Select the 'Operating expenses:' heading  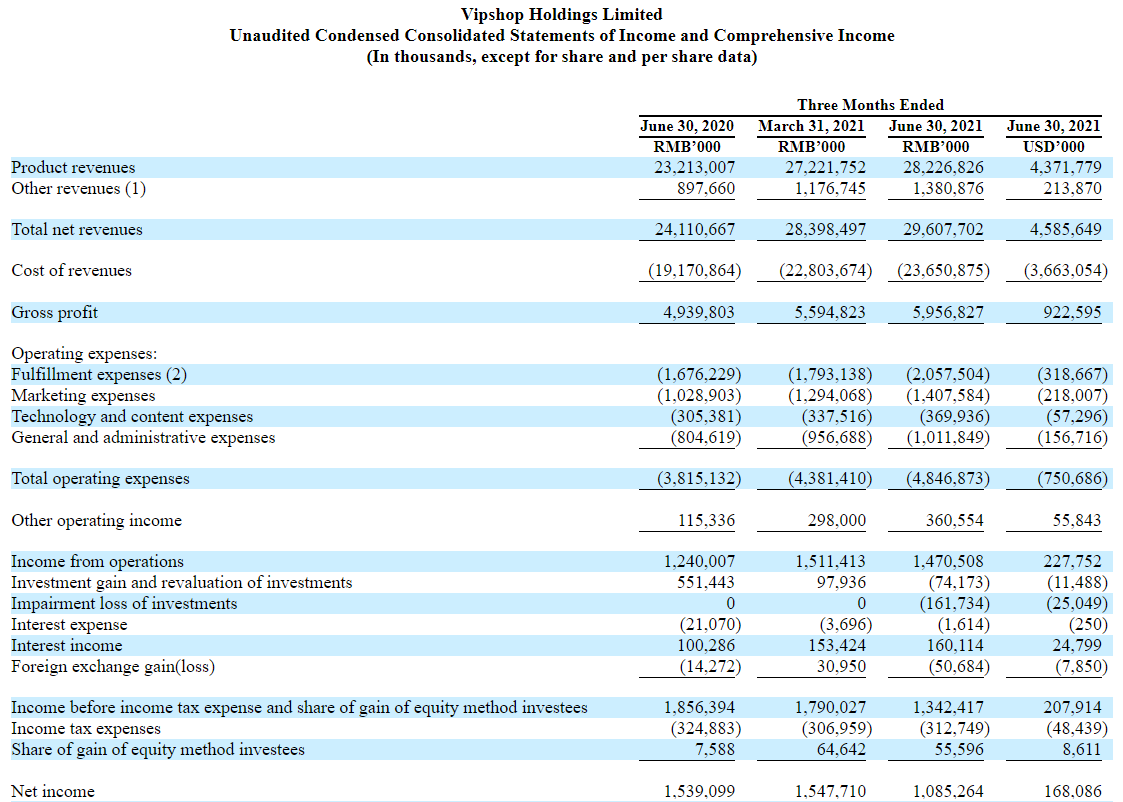coord(84,354)
